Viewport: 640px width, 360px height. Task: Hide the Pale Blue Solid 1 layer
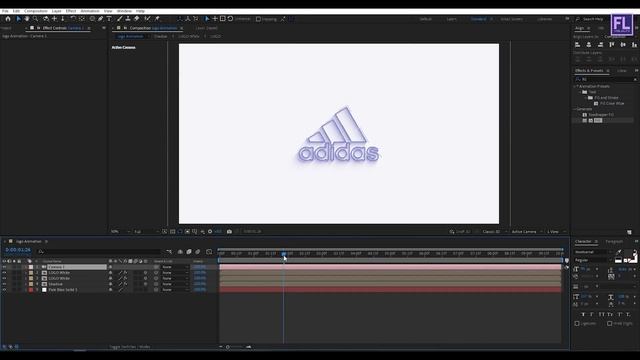[4, 290]
